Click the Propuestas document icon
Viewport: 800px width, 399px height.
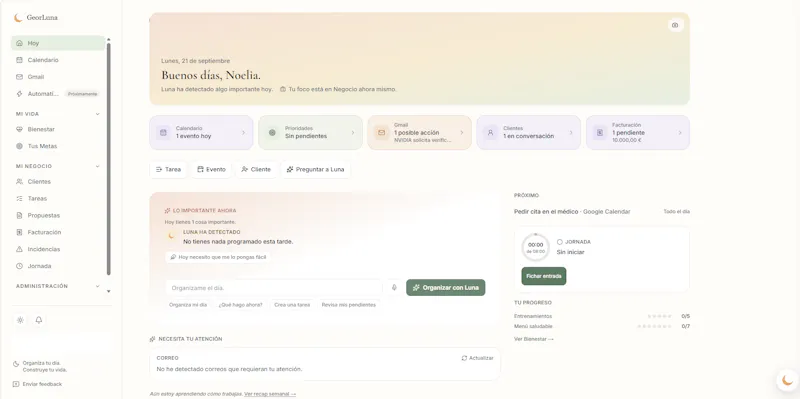[x=19, y=215]
